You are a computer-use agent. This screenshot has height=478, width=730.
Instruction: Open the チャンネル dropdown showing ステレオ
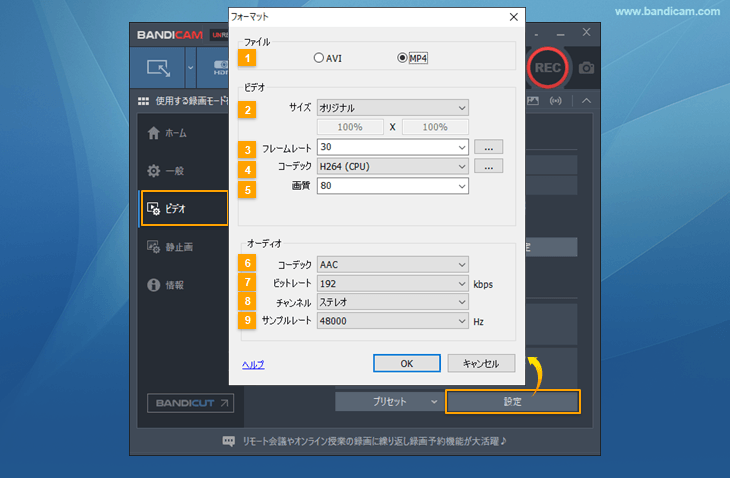tap(392, 302)
